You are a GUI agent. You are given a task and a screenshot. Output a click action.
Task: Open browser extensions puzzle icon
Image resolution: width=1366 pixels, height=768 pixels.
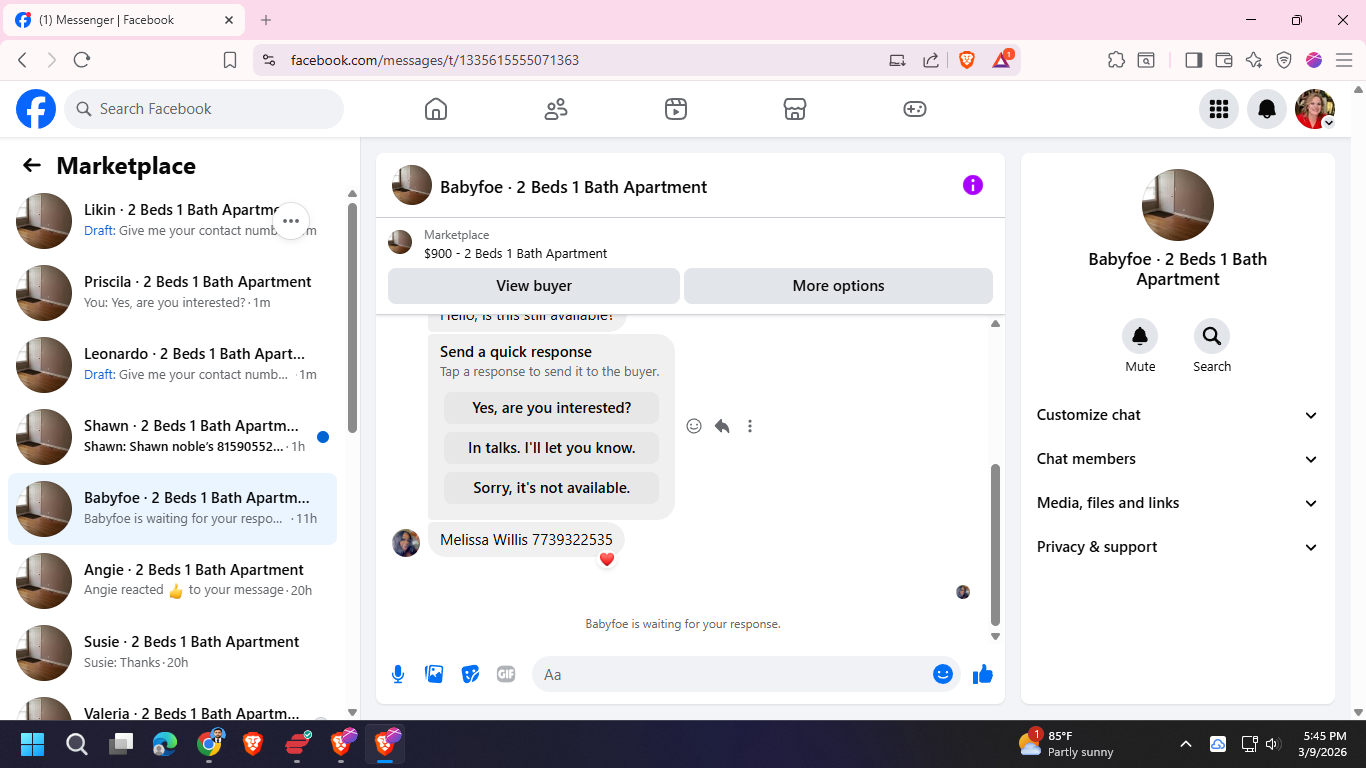click(1116, 60)
